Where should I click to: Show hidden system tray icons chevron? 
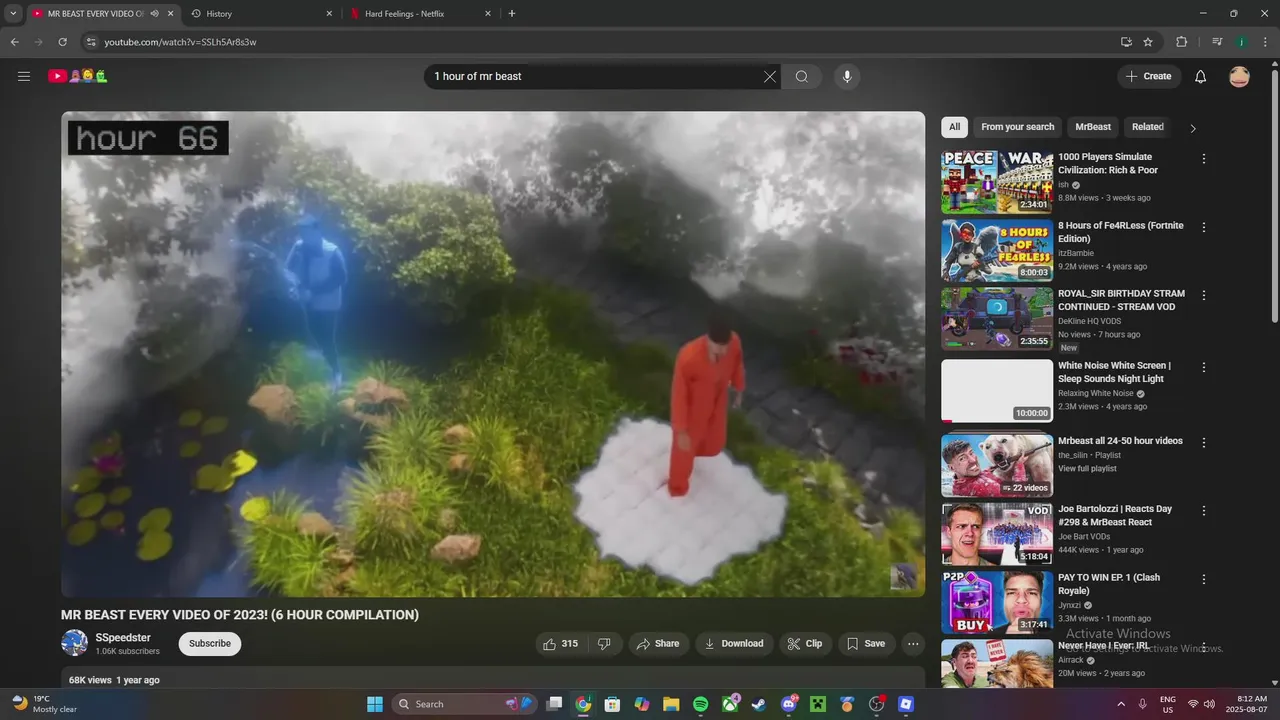point(1120,704)
